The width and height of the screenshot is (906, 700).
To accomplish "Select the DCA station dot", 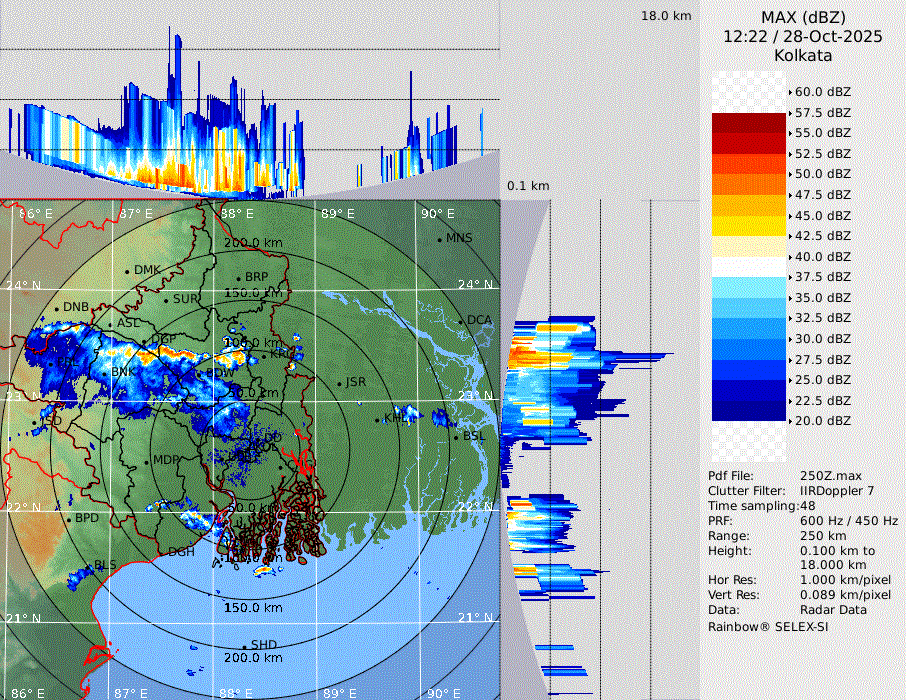I will point(462,321).
